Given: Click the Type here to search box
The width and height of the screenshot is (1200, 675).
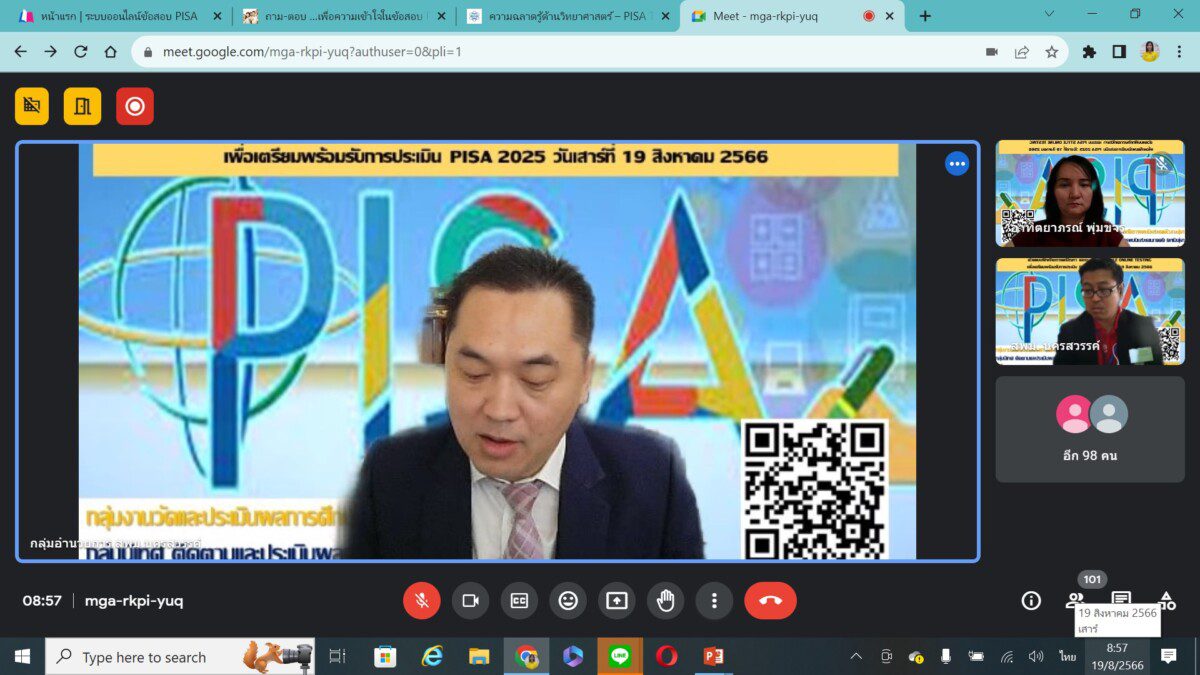Looking at the screenshot, I should pos(180,657).
